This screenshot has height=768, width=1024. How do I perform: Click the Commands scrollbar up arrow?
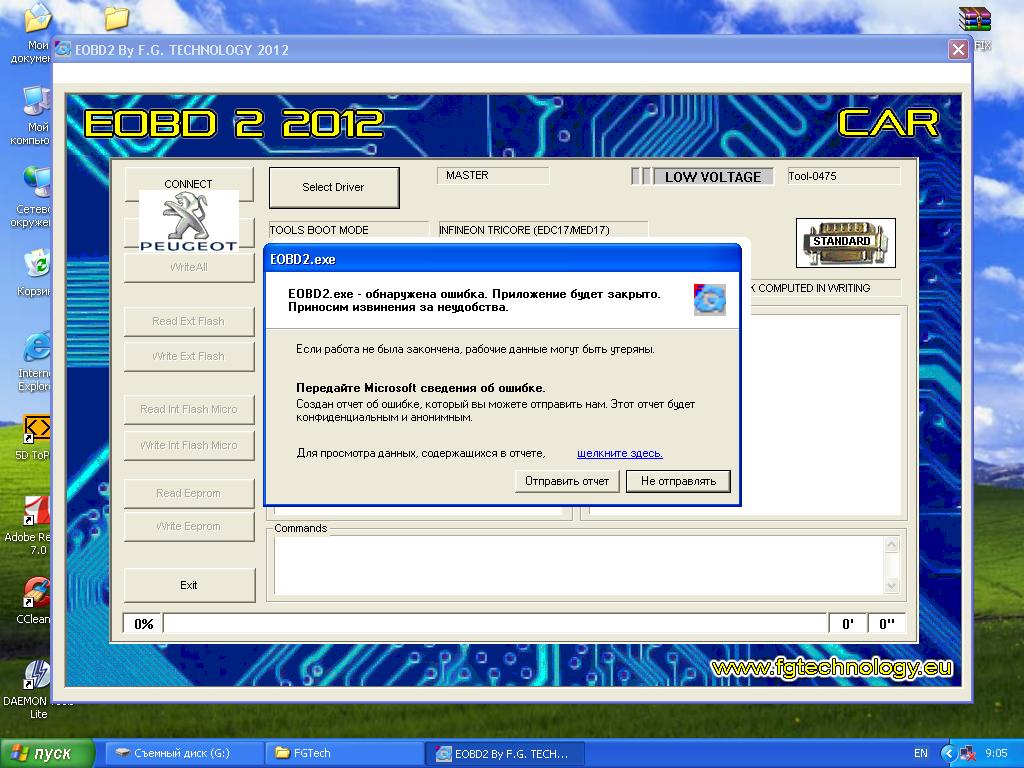pyautogui.click(x=891, y=544)
